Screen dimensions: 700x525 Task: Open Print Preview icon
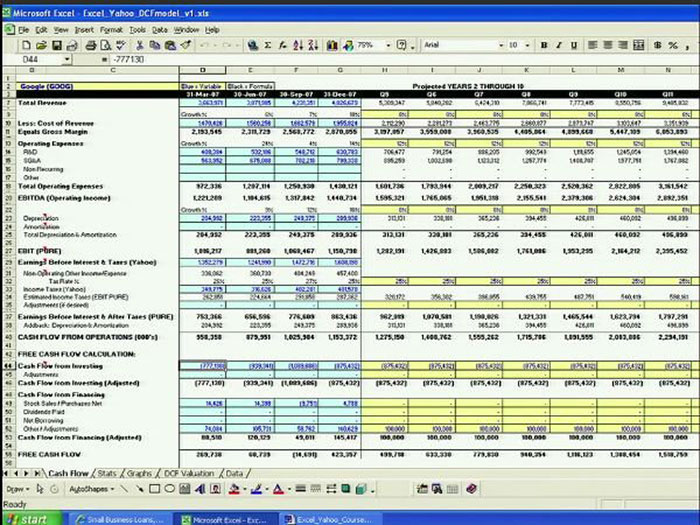(105, 45)
